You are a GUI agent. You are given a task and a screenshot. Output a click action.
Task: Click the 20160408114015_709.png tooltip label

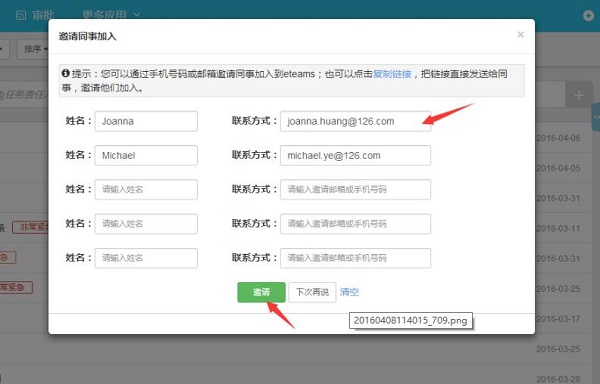pos(411,321)
